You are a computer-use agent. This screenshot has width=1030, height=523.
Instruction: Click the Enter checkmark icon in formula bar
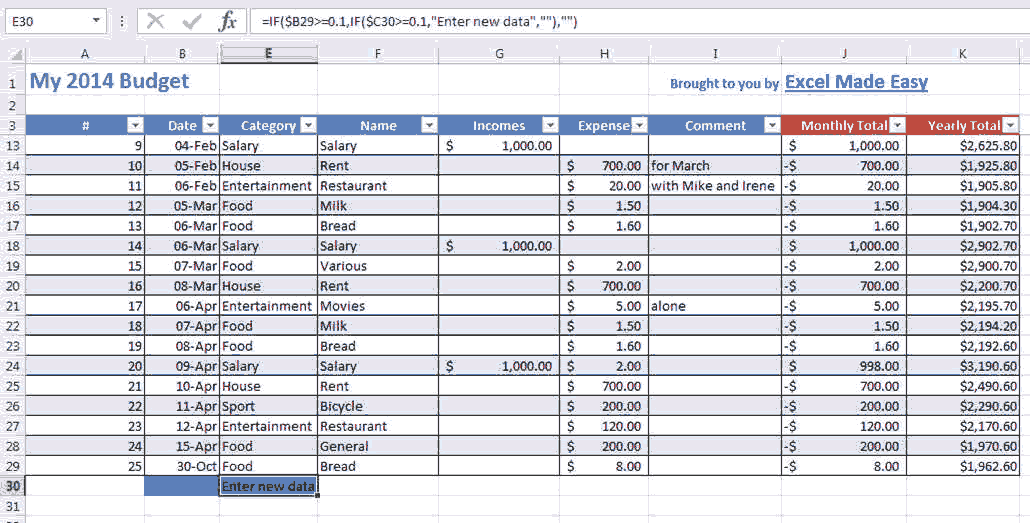click(x=192, y=21)
